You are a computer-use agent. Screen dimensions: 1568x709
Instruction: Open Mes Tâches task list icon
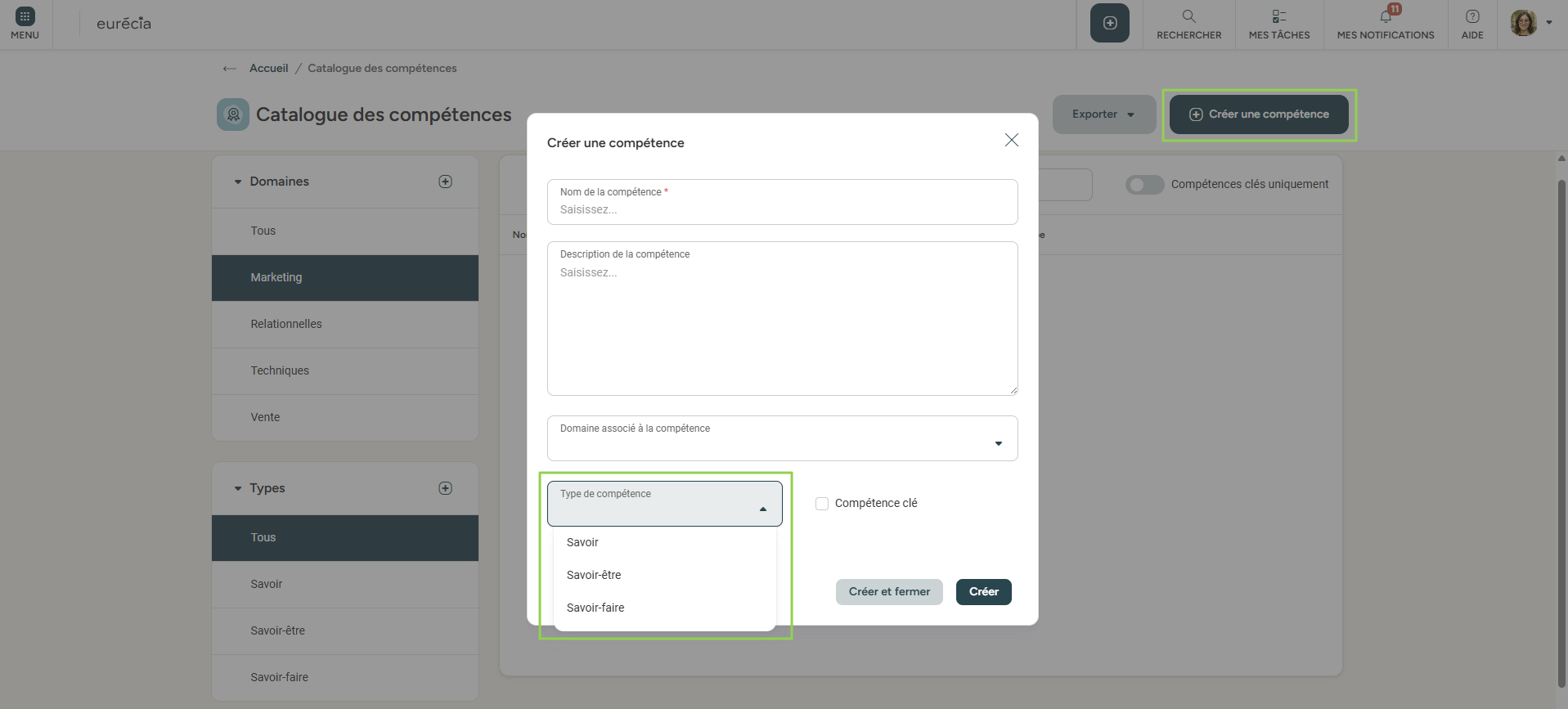click(1278, 17)
